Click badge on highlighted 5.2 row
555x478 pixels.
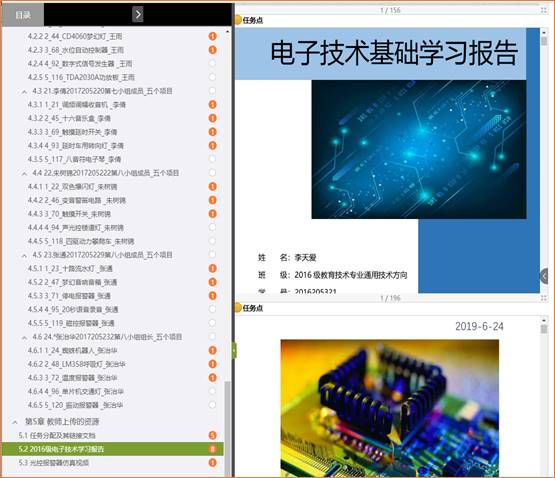[212, 449]
